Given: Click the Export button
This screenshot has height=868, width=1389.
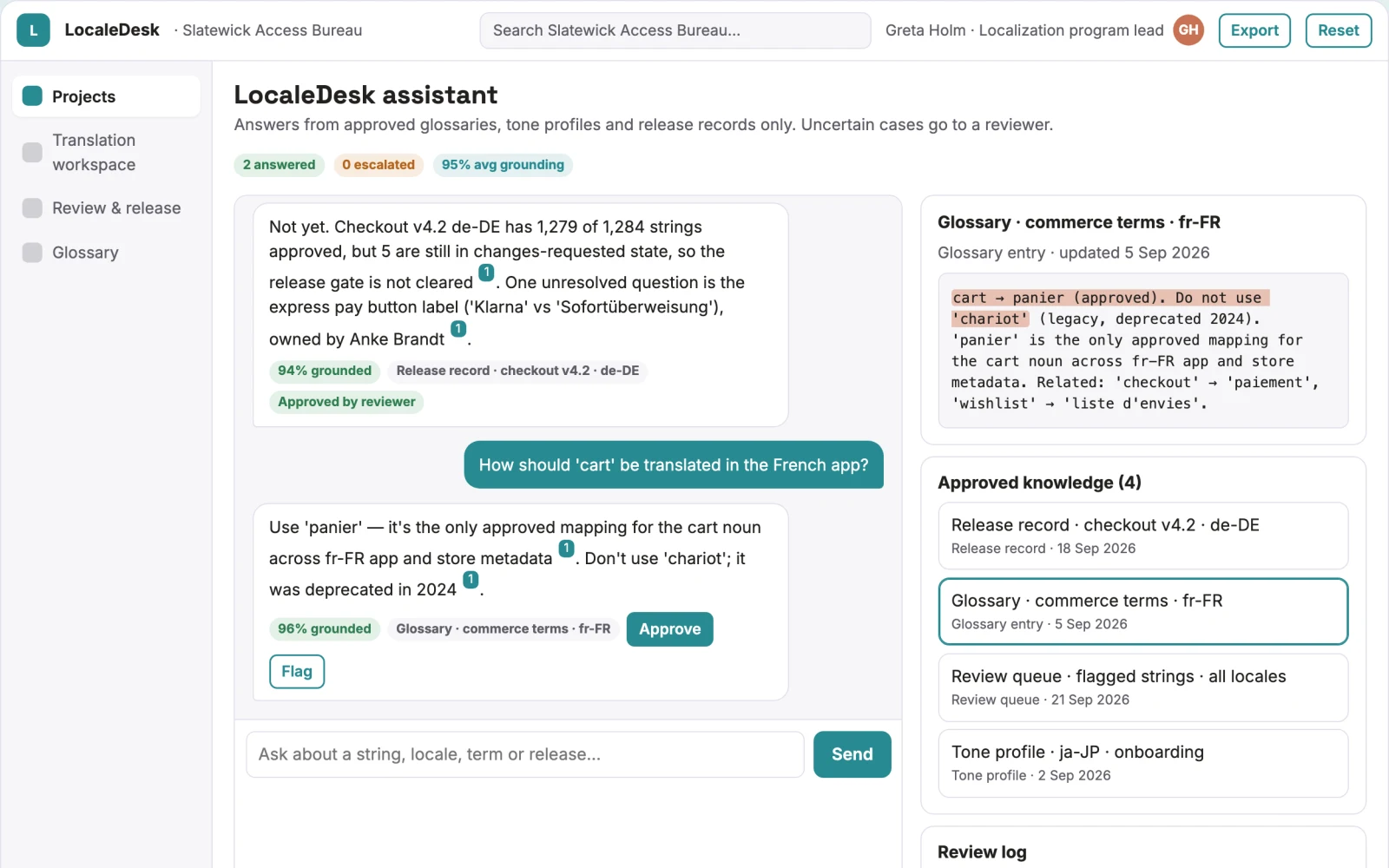Looking at the screenshot, I should [1254, 30].
